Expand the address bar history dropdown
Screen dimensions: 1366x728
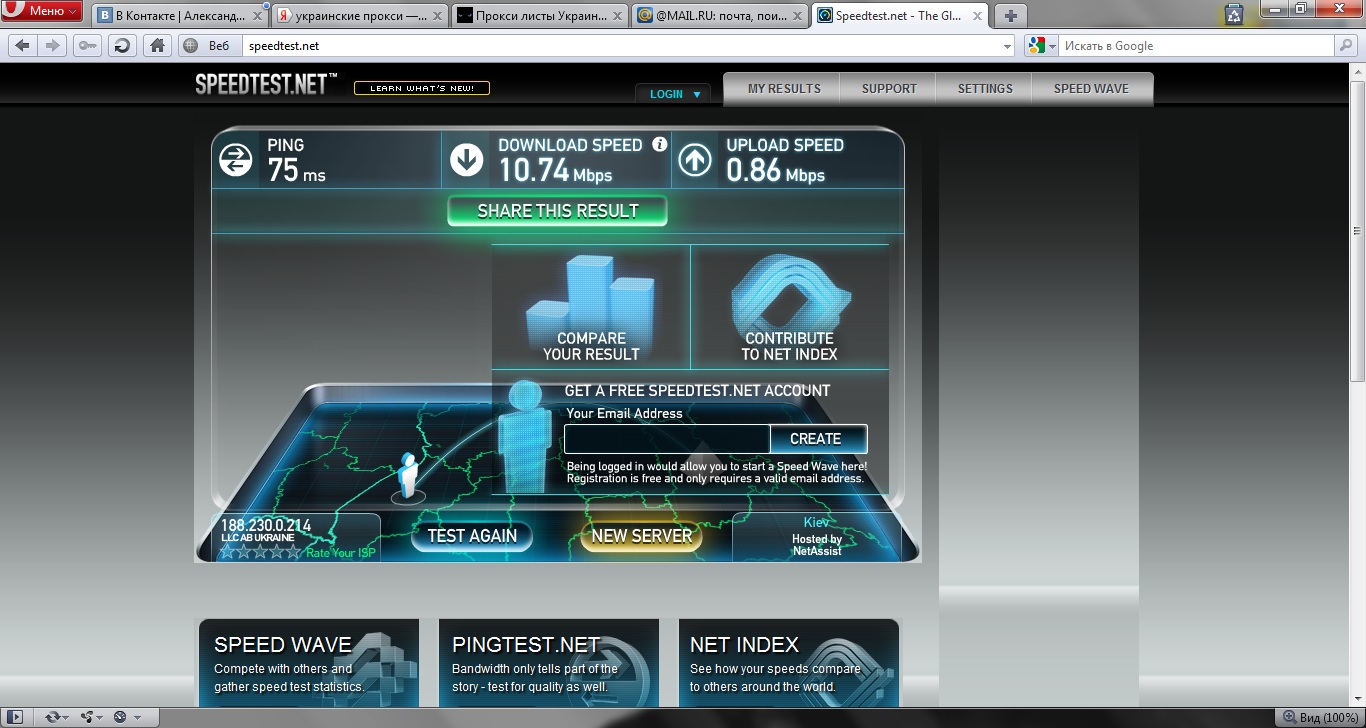coord(1008,47)
